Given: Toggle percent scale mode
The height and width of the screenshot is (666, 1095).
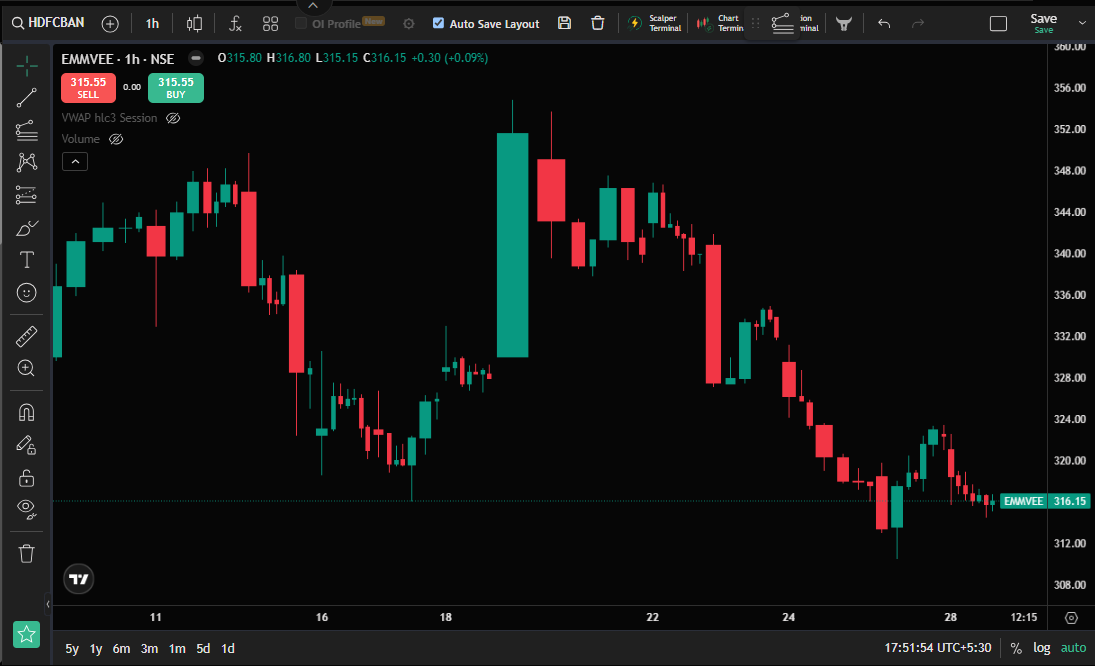Looking at the screenshot, I should coord(1016,649).
